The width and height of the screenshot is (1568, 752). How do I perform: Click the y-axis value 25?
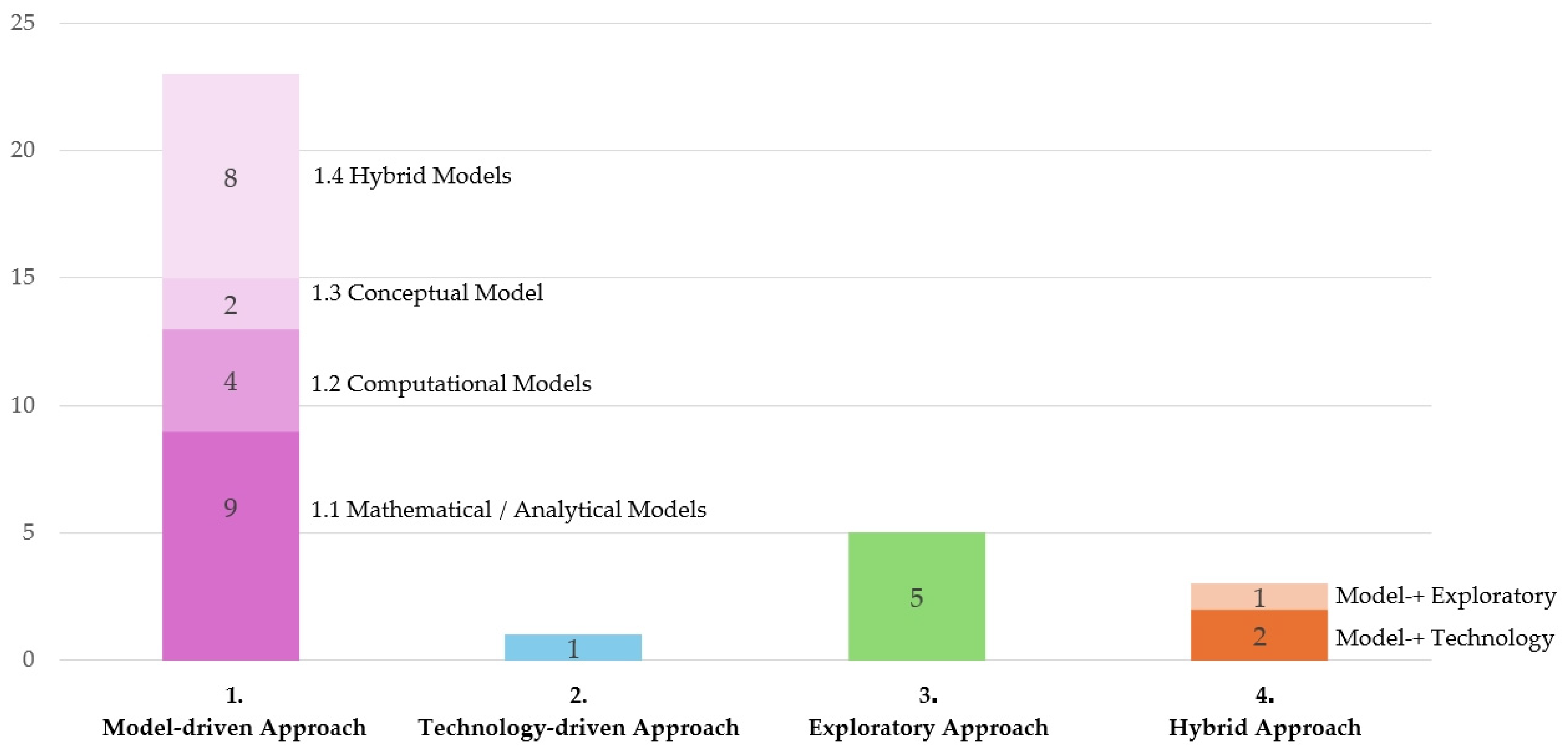23,23
